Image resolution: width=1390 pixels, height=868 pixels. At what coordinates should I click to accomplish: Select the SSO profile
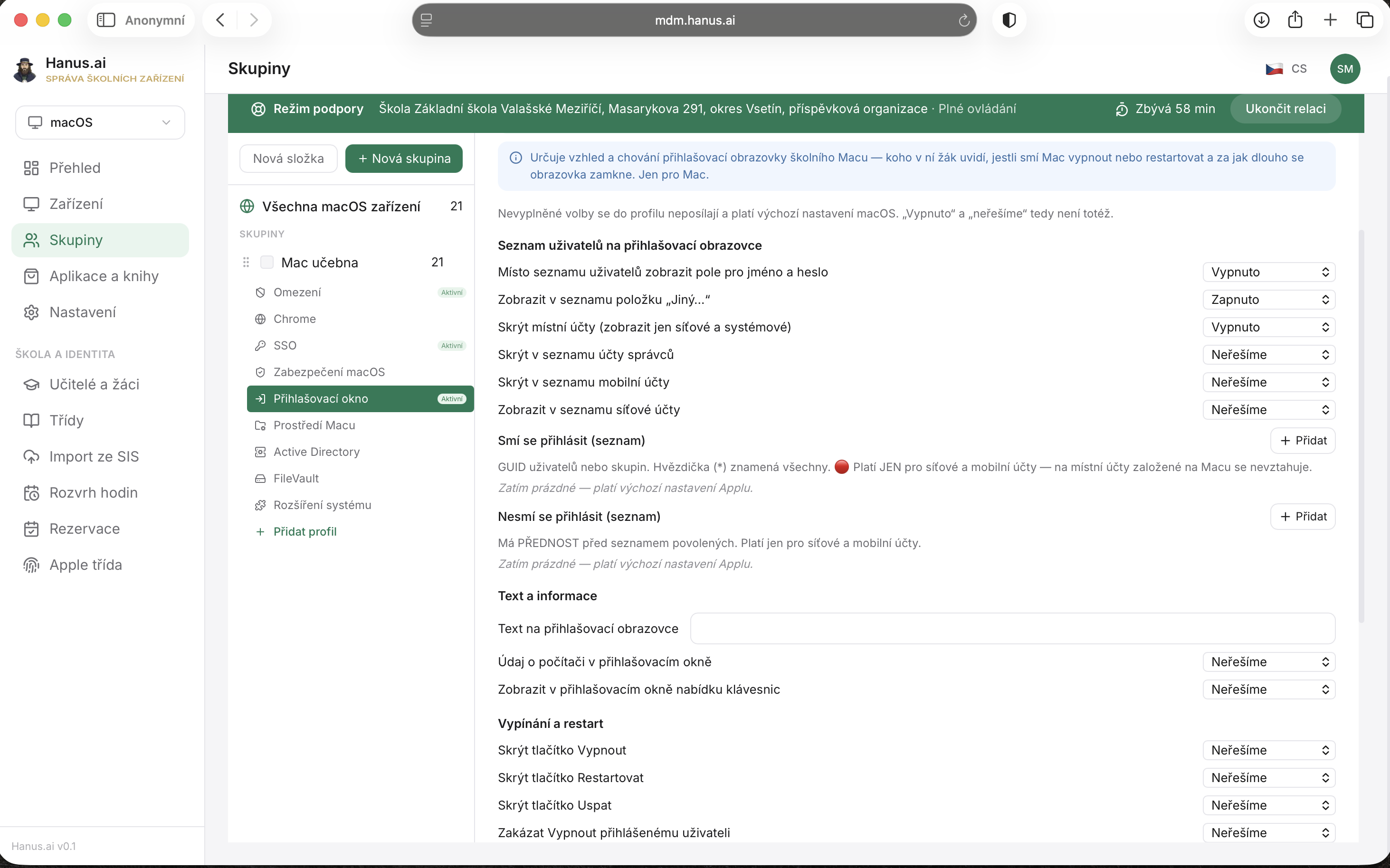click(360, 346)
